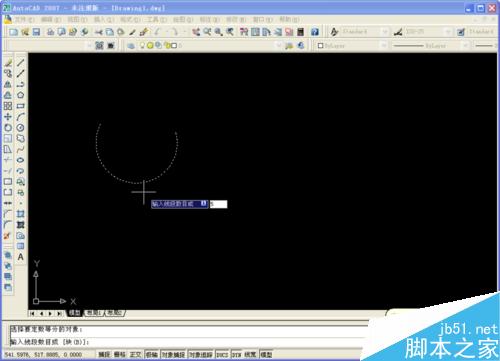Viewport: 500px width, 361px height.
Task: Click the Match Properties brush icon
Action: 133,32
